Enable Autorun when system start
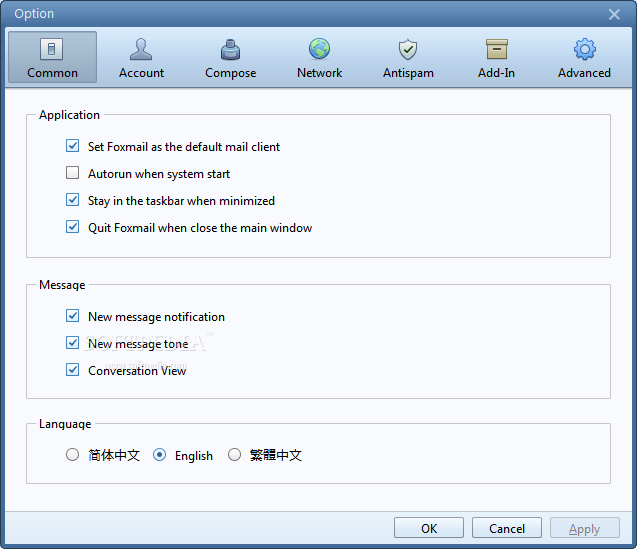Viewport: 637px width, 549px height. tap(73, 173)
